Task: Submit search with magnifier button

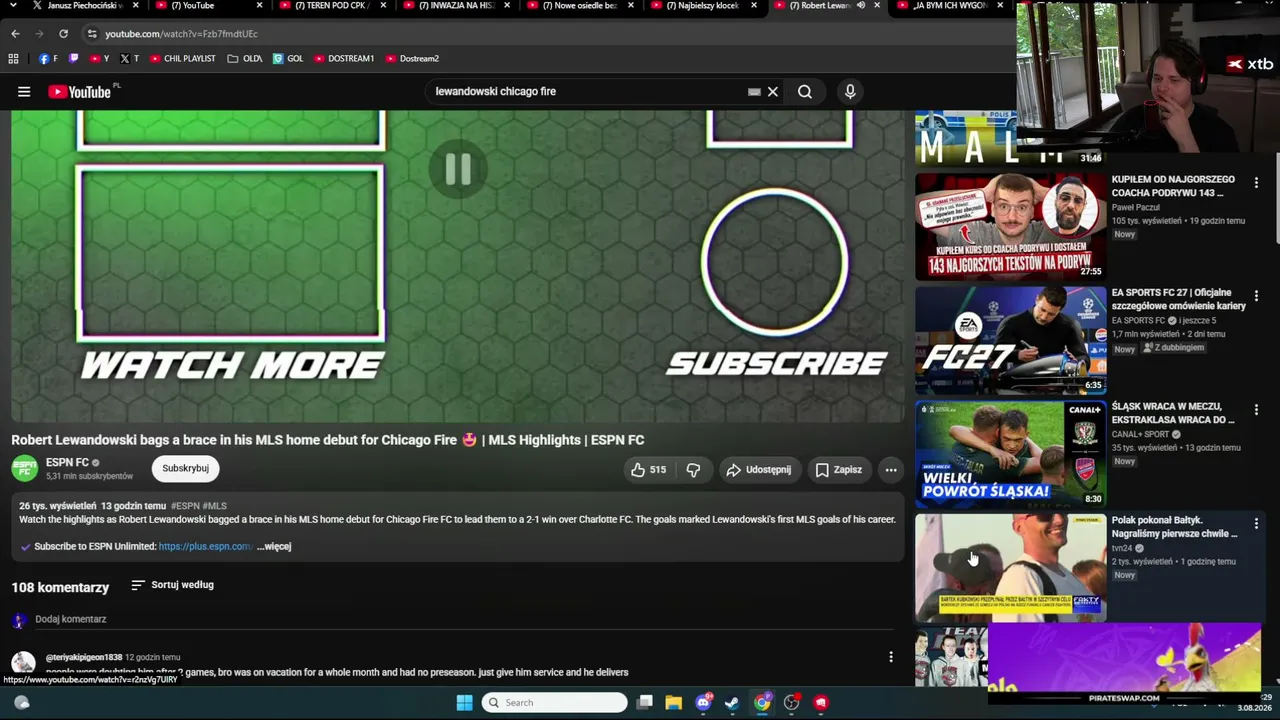Action: coord(805,92)
